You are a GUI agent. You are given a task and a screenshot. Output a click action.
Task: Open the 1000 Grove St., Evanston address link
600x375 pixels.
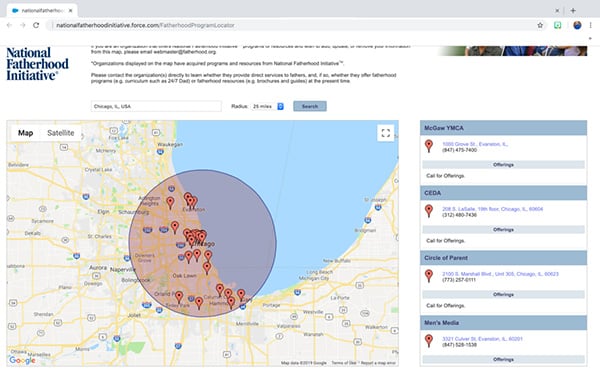click(x=475, y=144)
